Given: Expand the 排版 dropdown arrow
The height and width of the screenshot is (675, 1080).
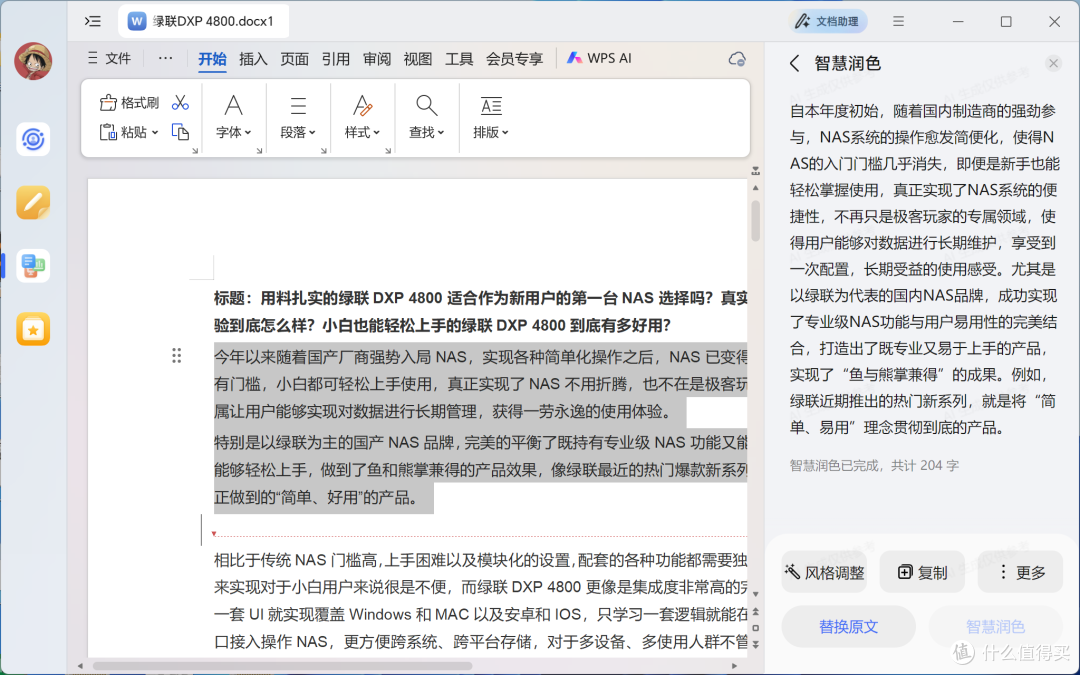Looking at the screenshot, I should click(505, 132).
